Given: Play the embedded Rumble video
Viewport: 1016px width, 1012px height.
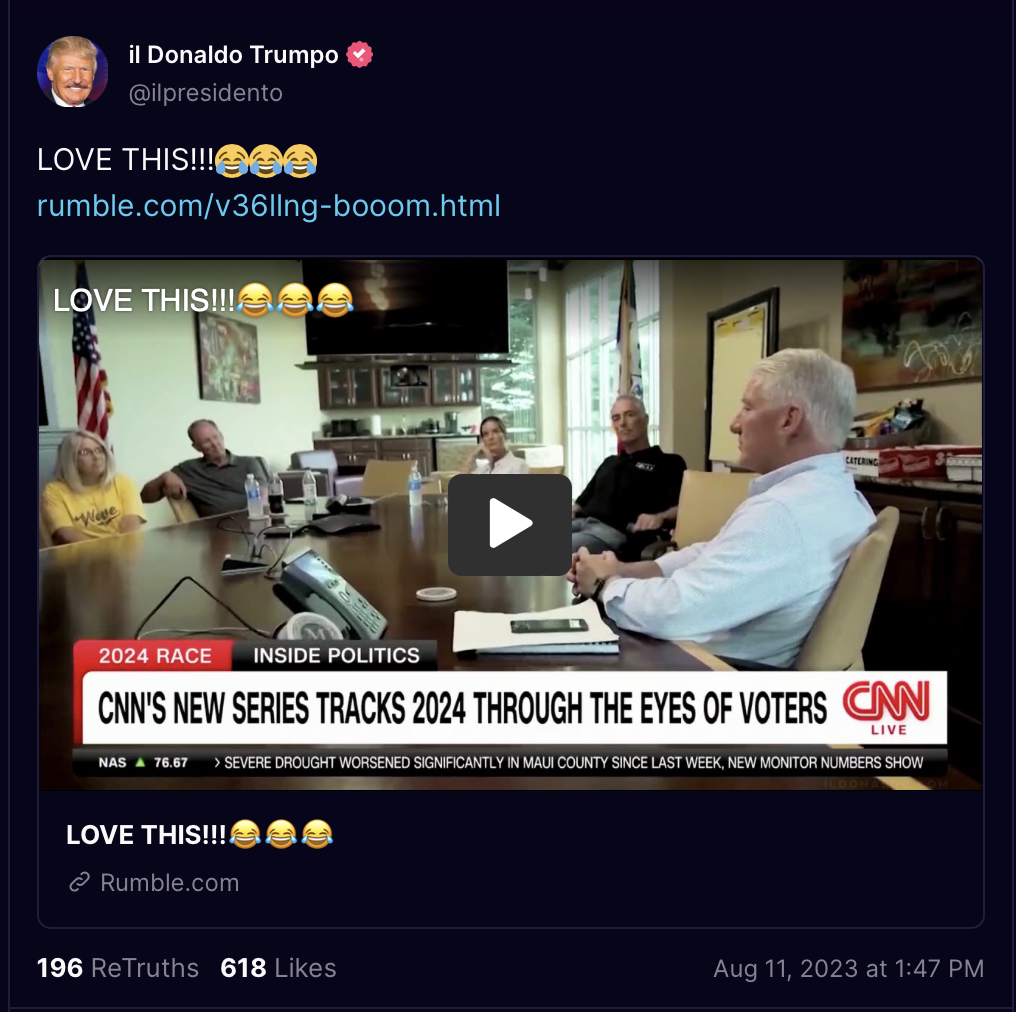Looking at the screenshot, I should (510, 524).
